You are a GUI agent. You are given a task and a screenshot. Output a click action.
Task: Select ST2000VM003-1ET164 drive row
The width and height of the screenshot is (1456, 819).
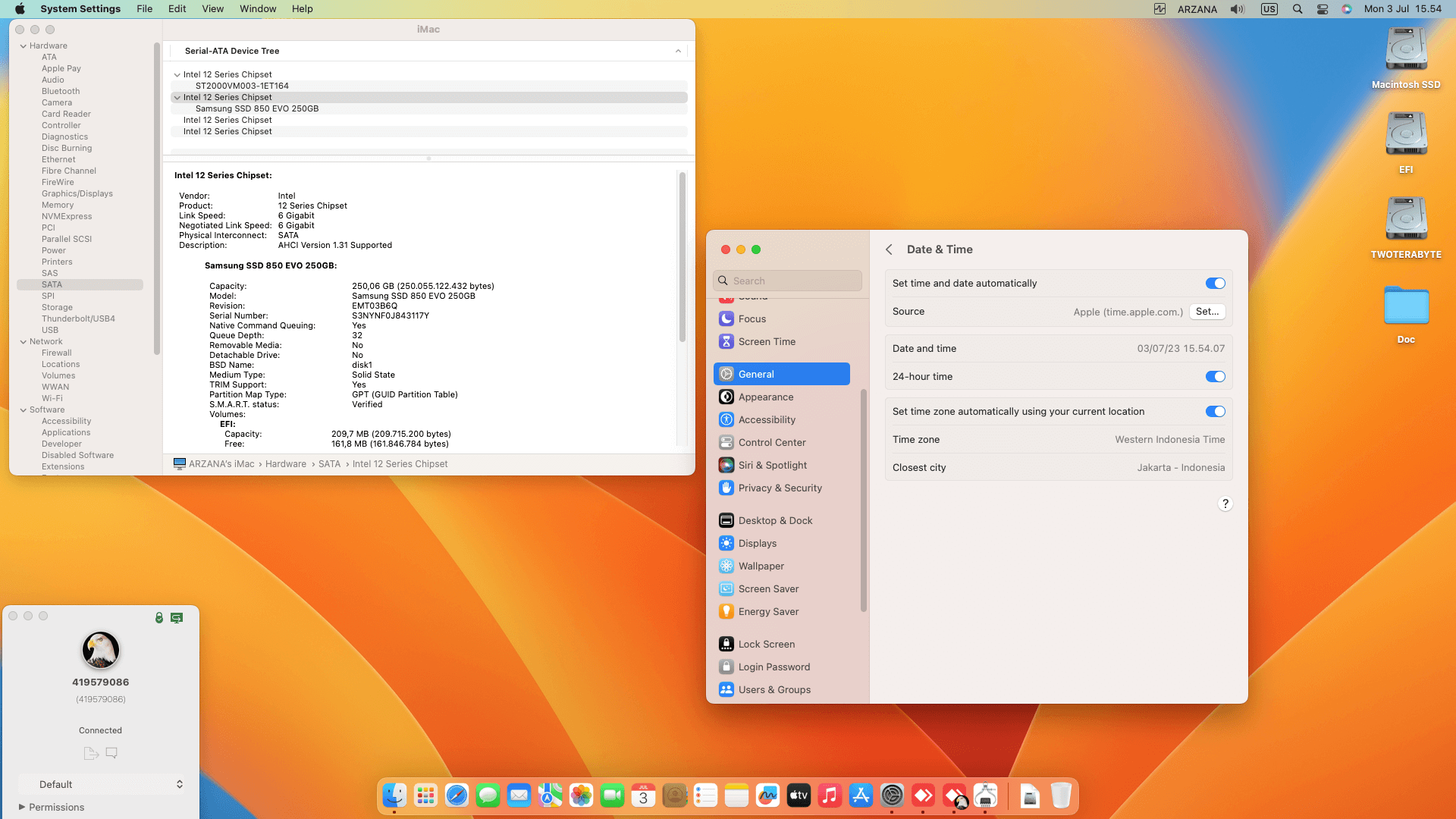pos(429,86)
